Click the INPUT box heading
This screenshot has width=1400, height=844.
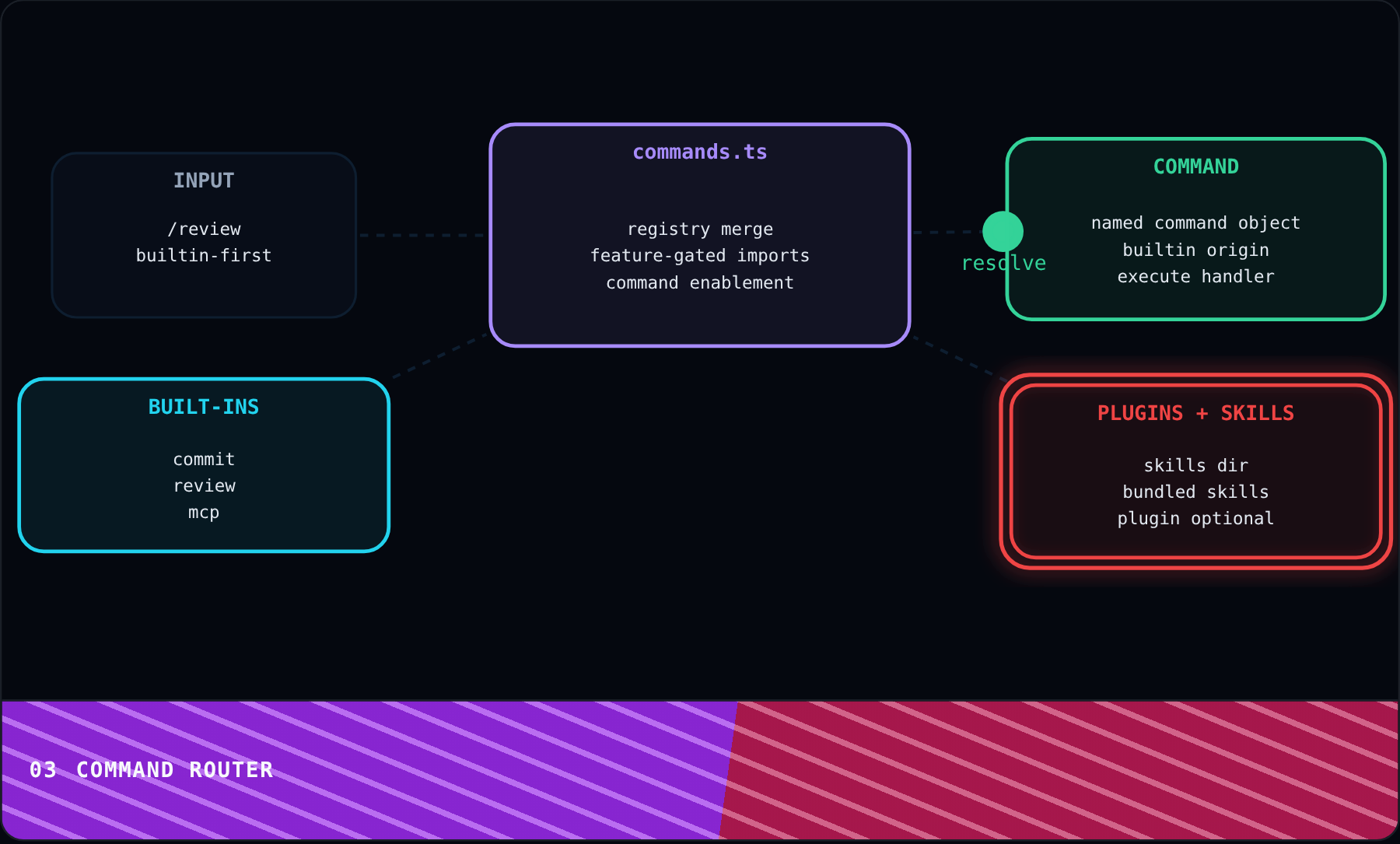(x=204, y=180)
